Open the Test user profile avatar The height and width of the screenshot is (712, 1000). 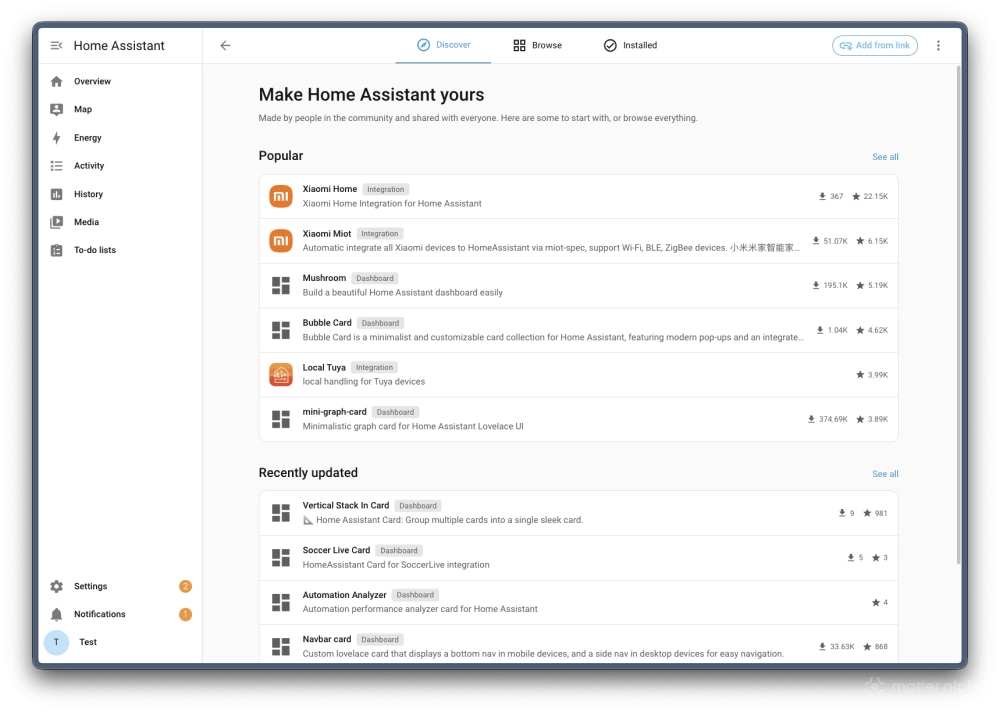tap(56, 642)
